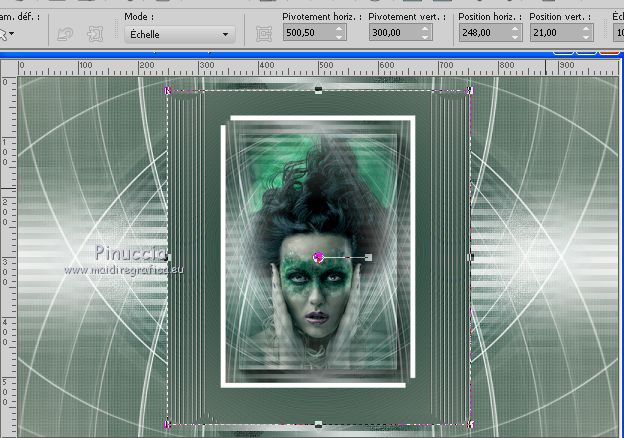Click the top-left corner selection handle
This screenshot has height=438, width=624.
(168, 91)
